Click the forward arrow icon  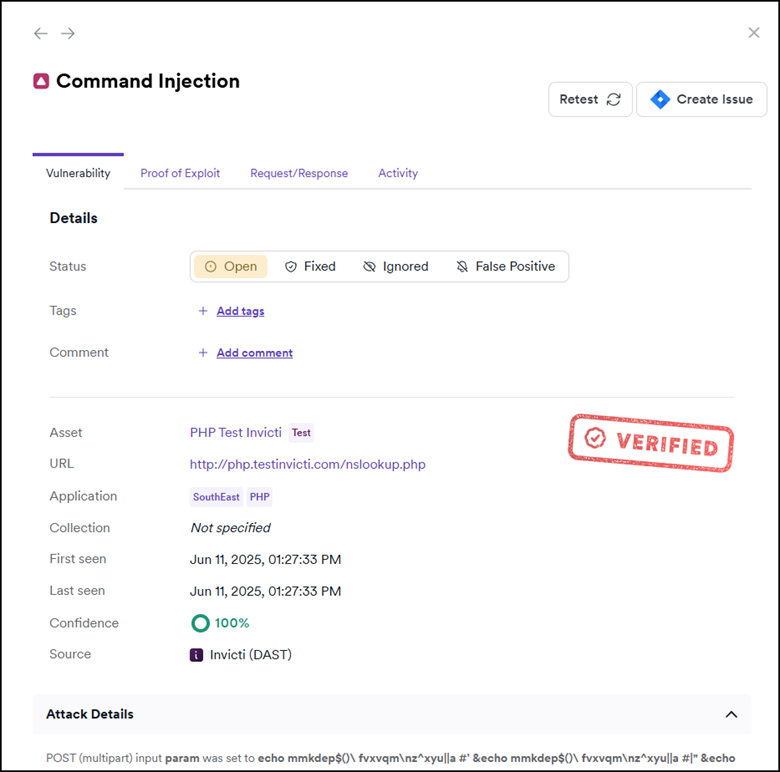click(x=68, y=34)
